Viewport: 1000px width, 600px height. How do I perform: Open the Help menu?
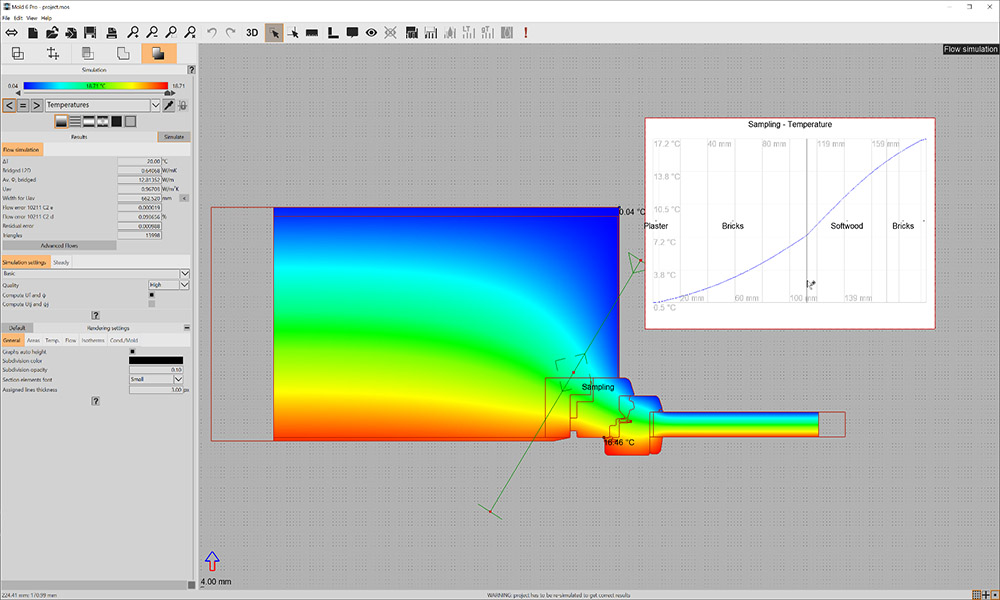coord(47,18)
